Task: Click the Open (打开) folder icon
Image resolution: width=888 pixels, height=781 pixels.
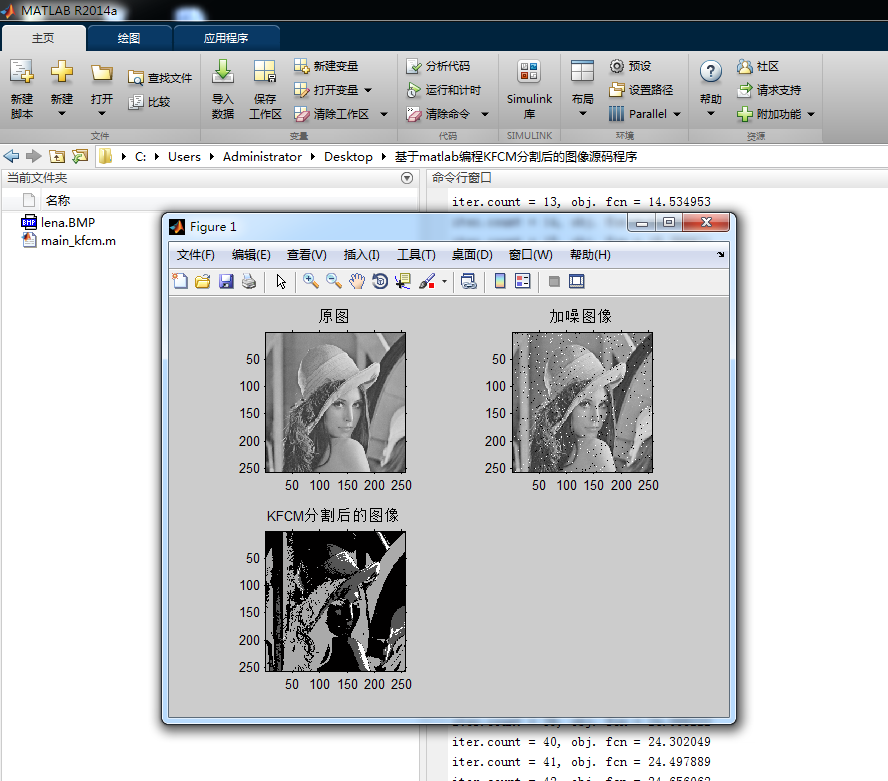Action: [102, 72]
